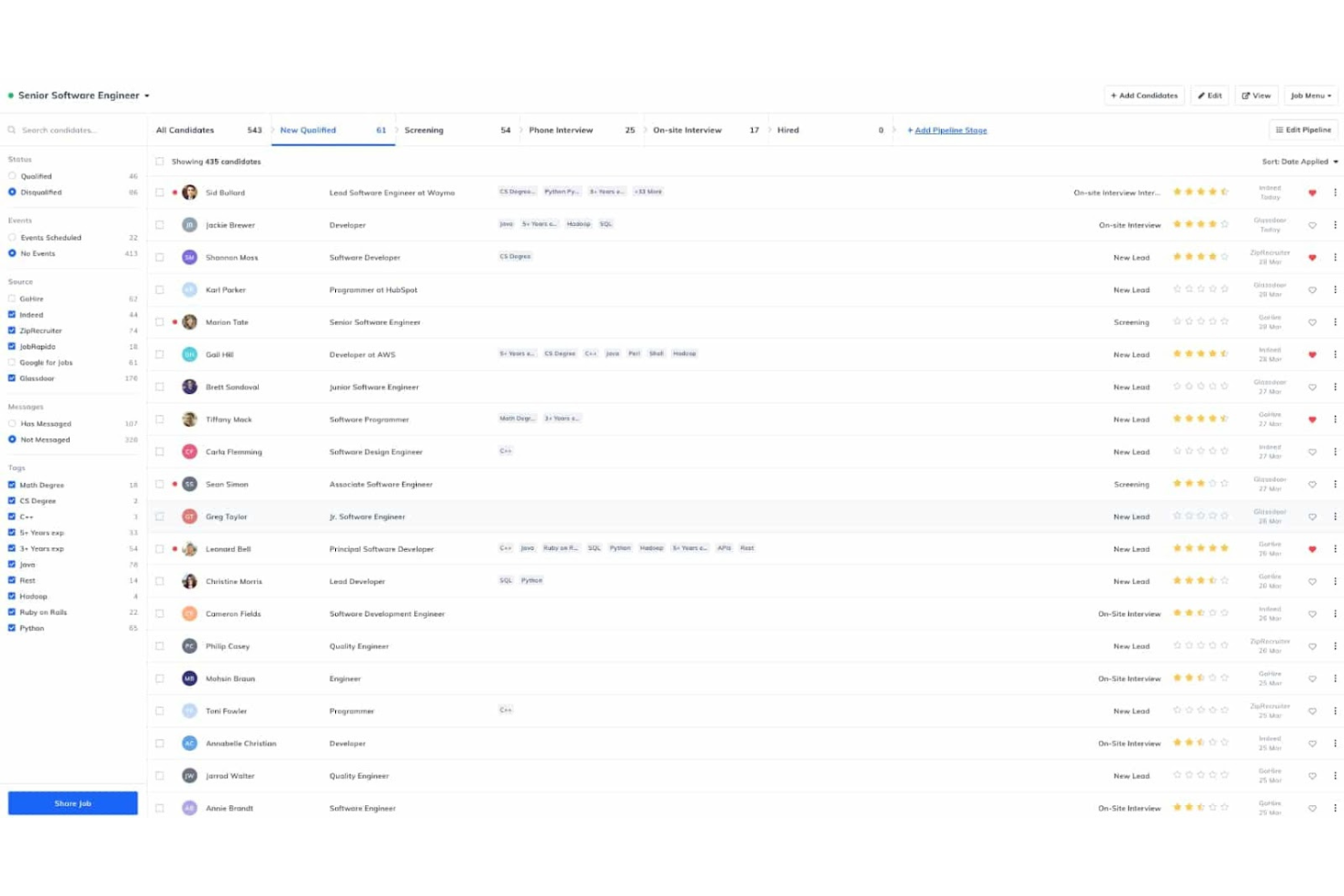Open the three-dot menu for Leonard Bell
Image resolution: width=1344 pixels, height=896 pixels.
click(x=1335, y=549)
